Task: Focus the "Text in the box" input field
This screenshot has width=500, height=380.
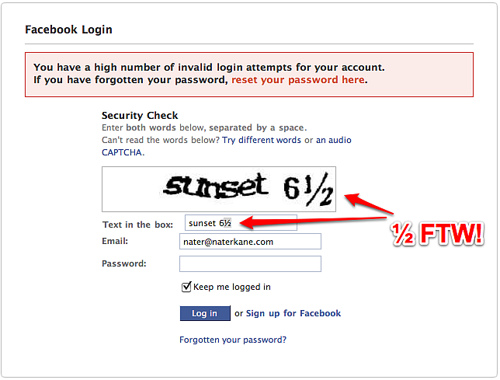Action: pyautogui.click(x=241, y=223)
